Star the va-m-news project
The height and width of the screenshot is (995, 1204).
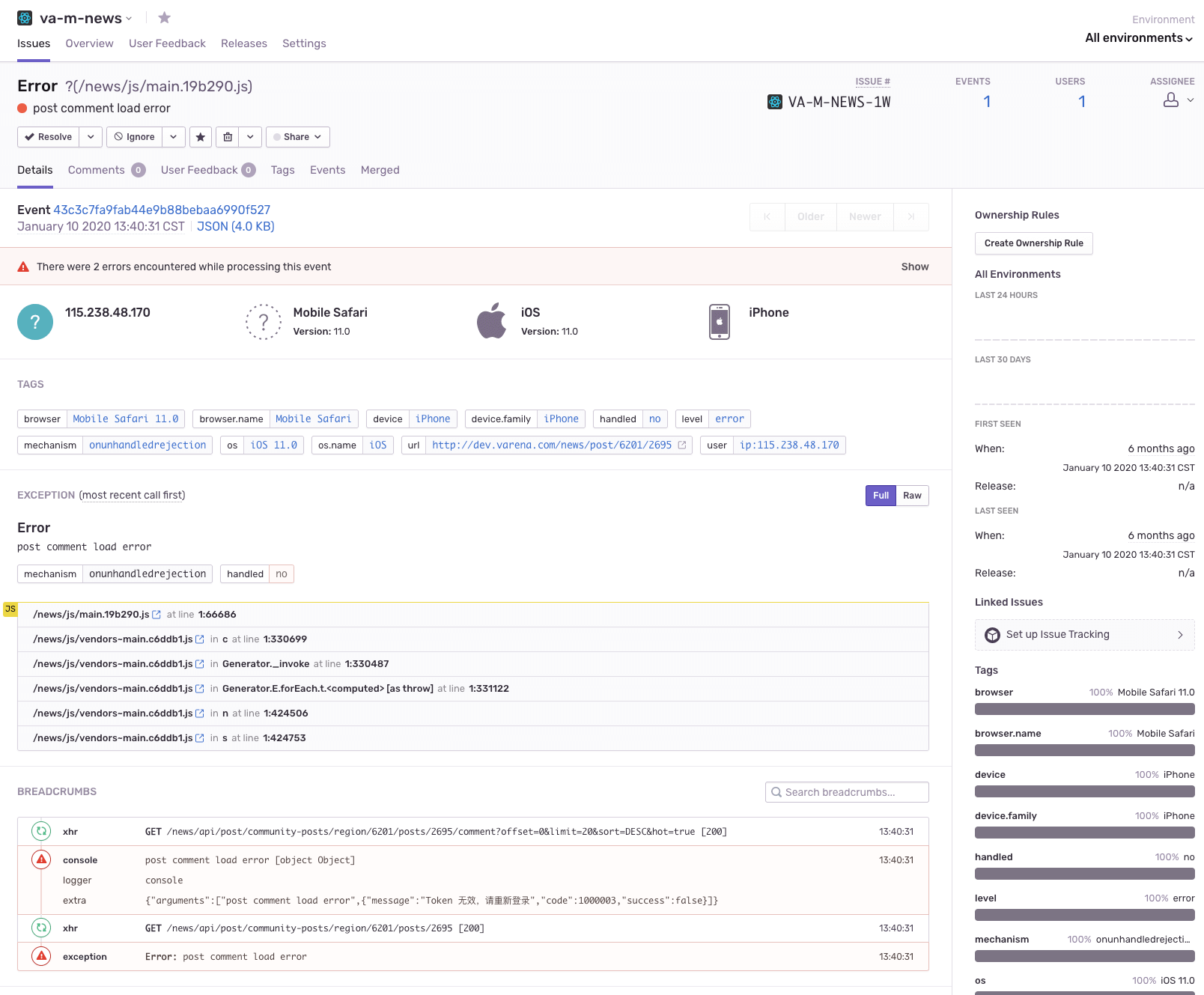tap(165, 17)
